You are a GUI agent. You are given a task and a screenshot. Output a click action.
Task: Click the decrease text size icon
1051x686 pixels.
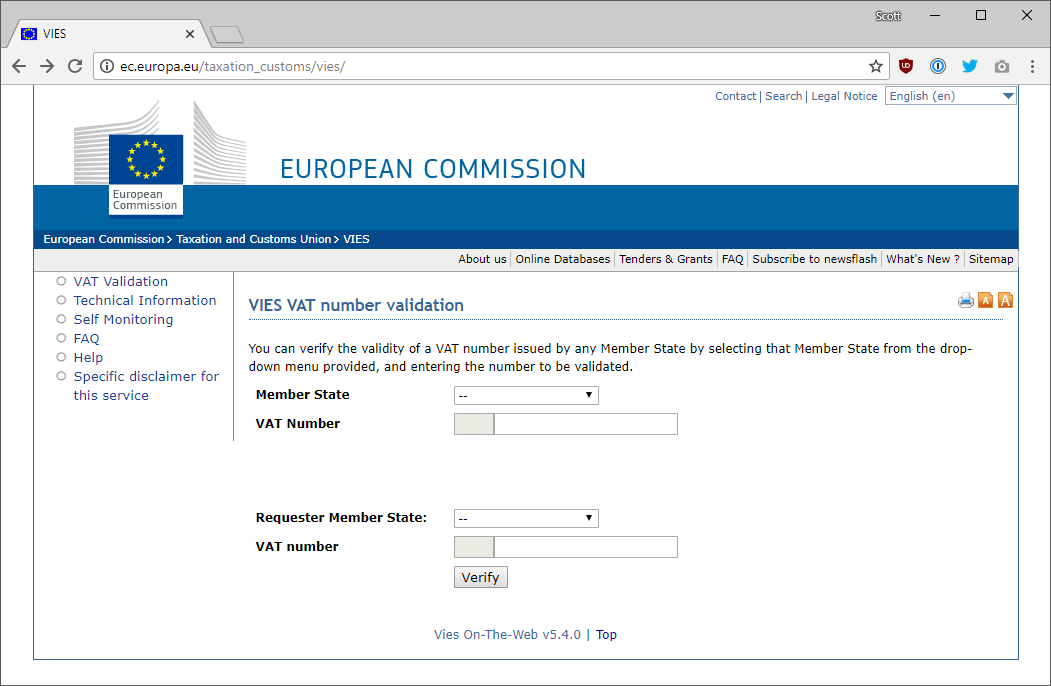click(x=986, y=300)
